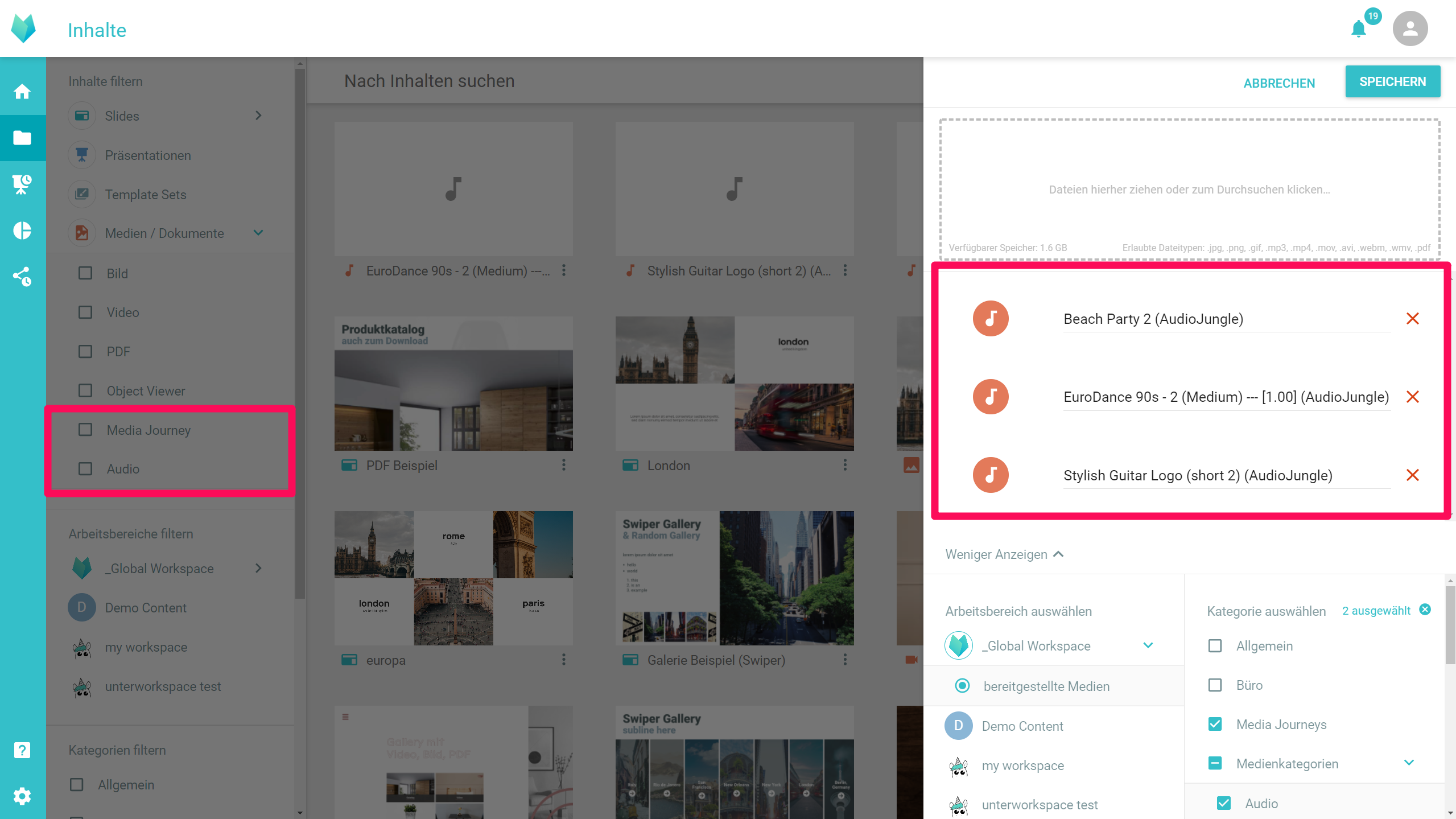
Task: Open the user account avatar
Action: tap(1410, 28)
